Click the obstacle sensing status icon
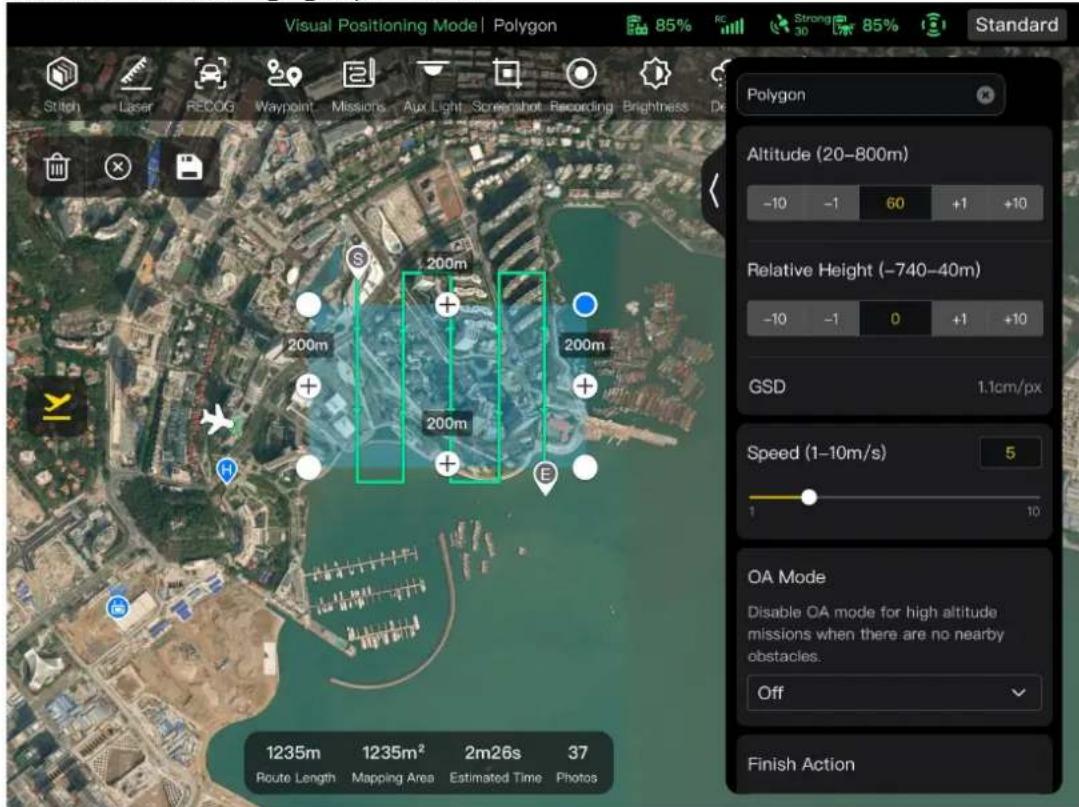1079x807 pixels. click(x=933, y=25)
